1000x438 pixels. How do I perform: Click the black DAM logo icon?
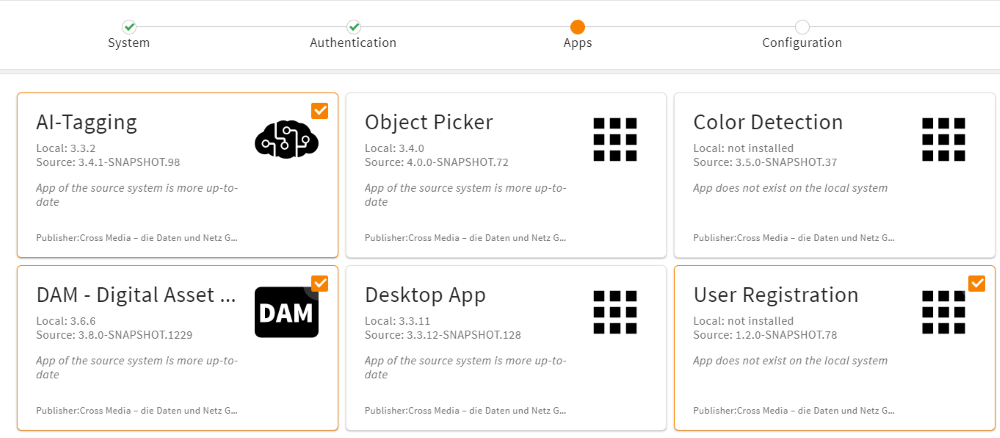[x=286, y=312]
